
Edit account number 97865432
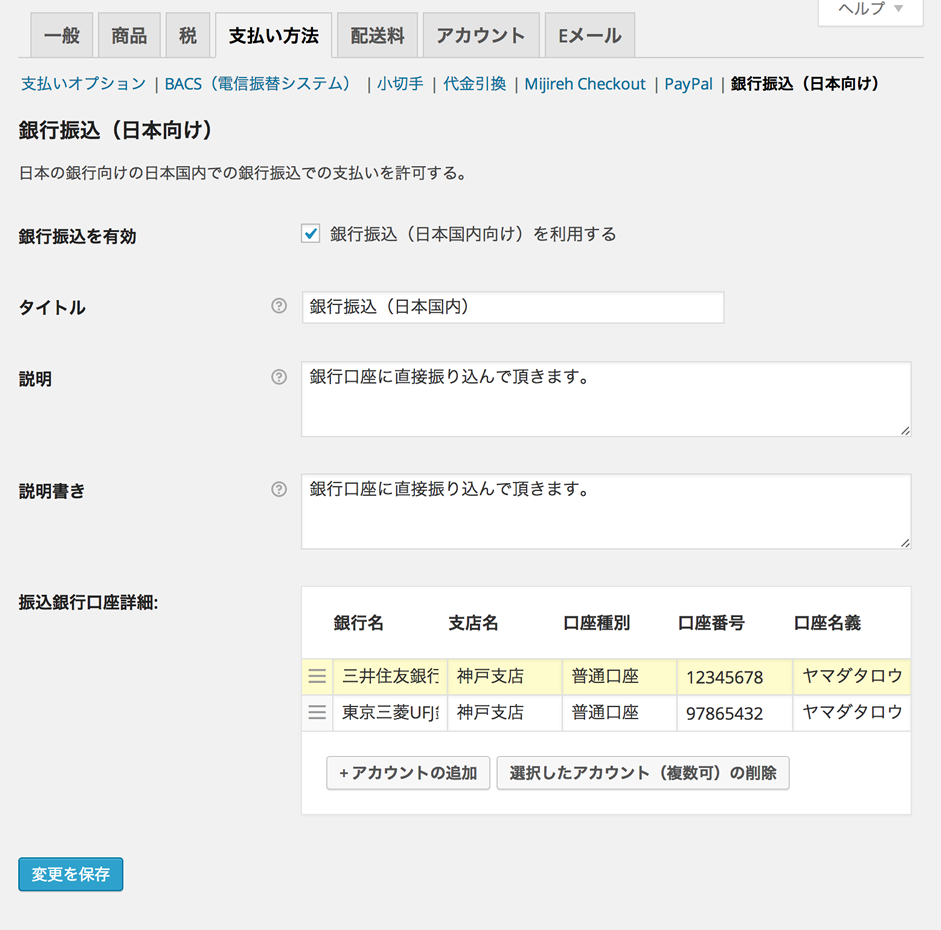click(x=735, y=713)
